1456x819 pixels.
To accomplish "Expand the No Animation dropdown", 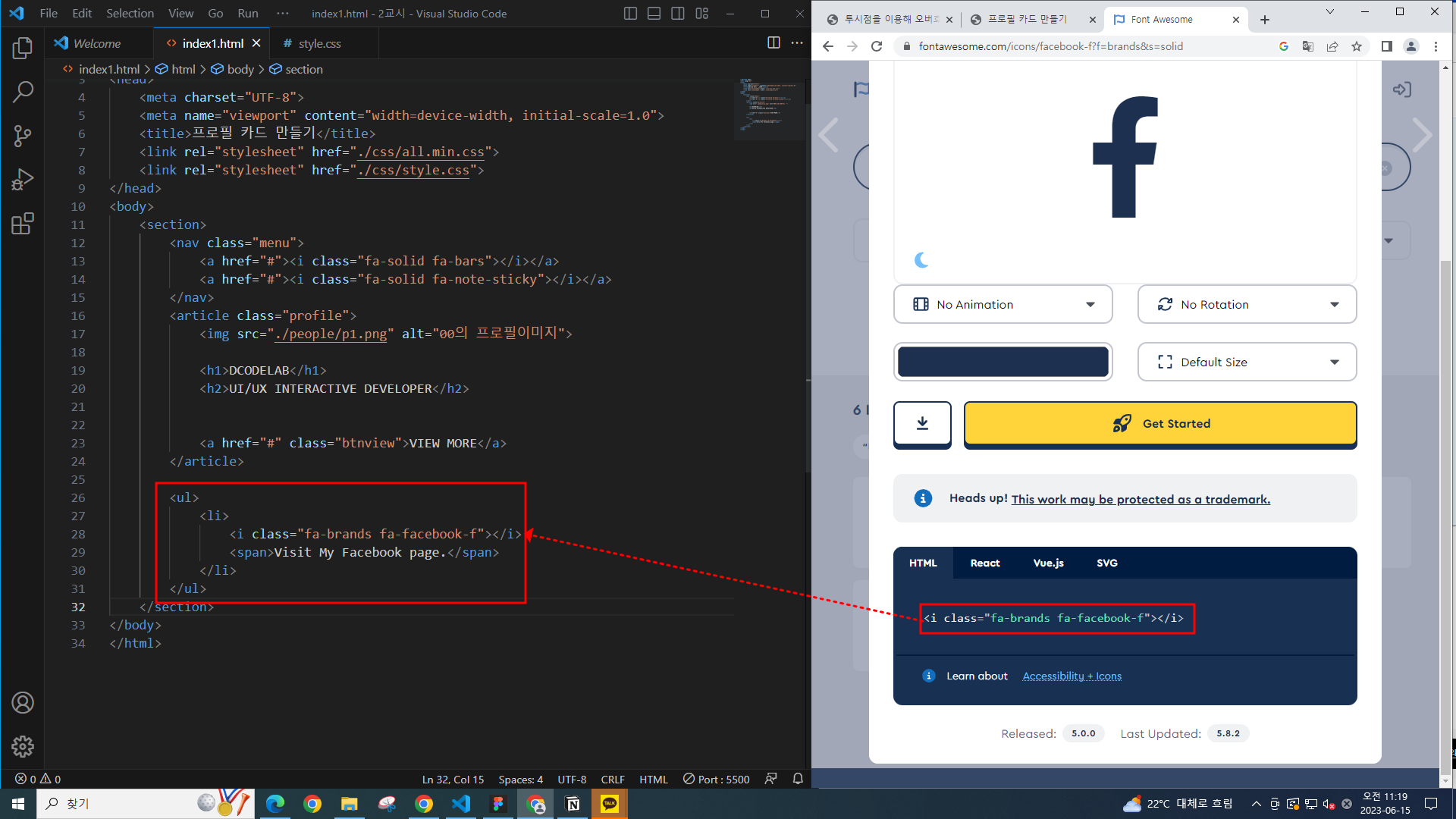I will click(1003, 305).
